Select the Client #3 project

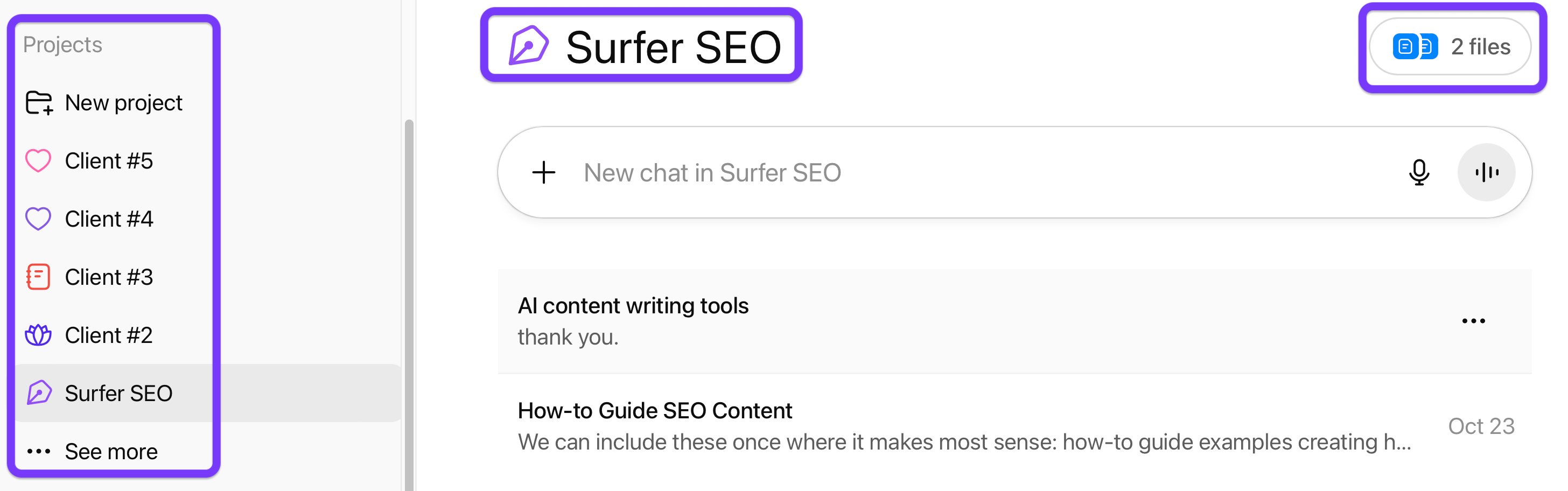point(109,277)
